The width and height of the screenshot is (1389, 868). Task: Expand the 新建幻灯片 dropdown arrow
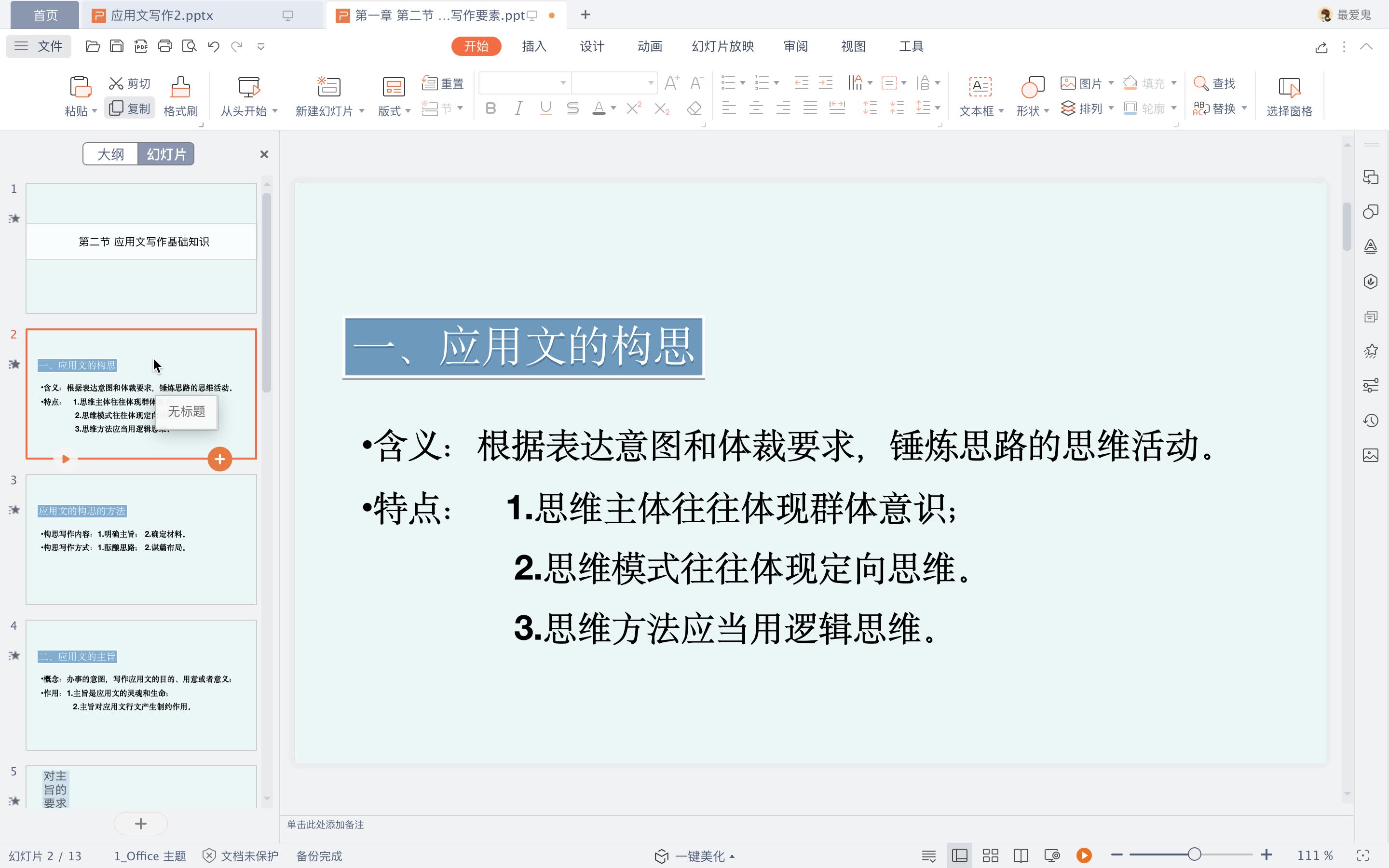(362, 111)
